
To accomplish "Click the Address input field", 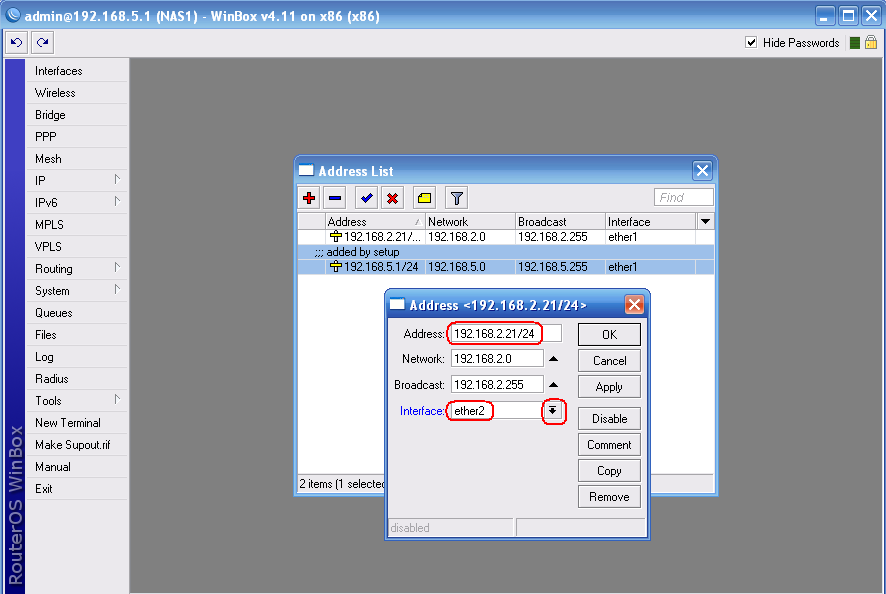I will pyautogui.click(x=506, y=333).
